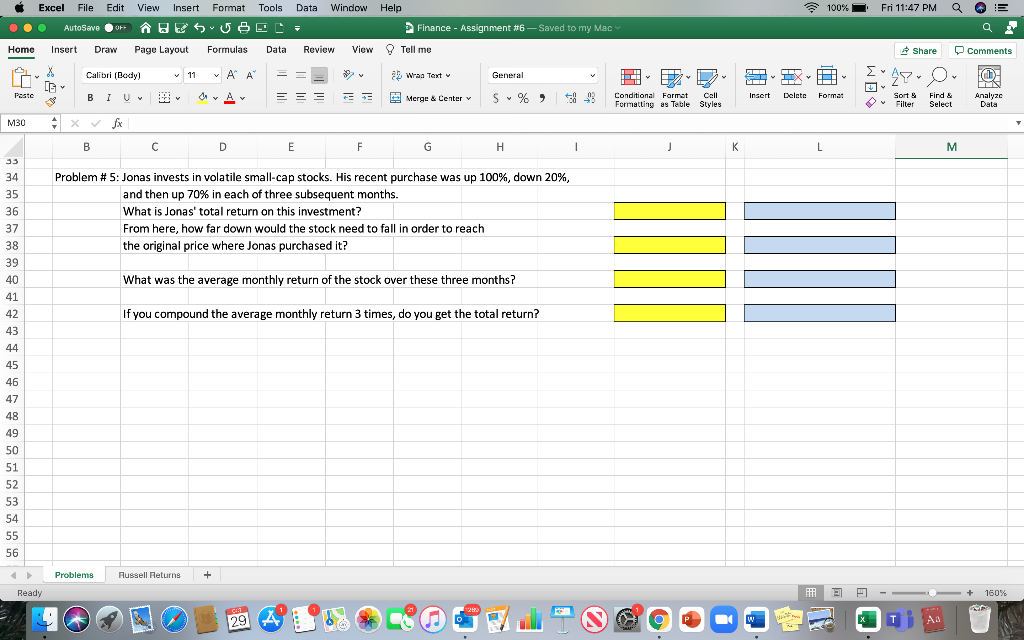Click the Share button
This screenshot has width=1024, height=640.
[x=916, y=49]
